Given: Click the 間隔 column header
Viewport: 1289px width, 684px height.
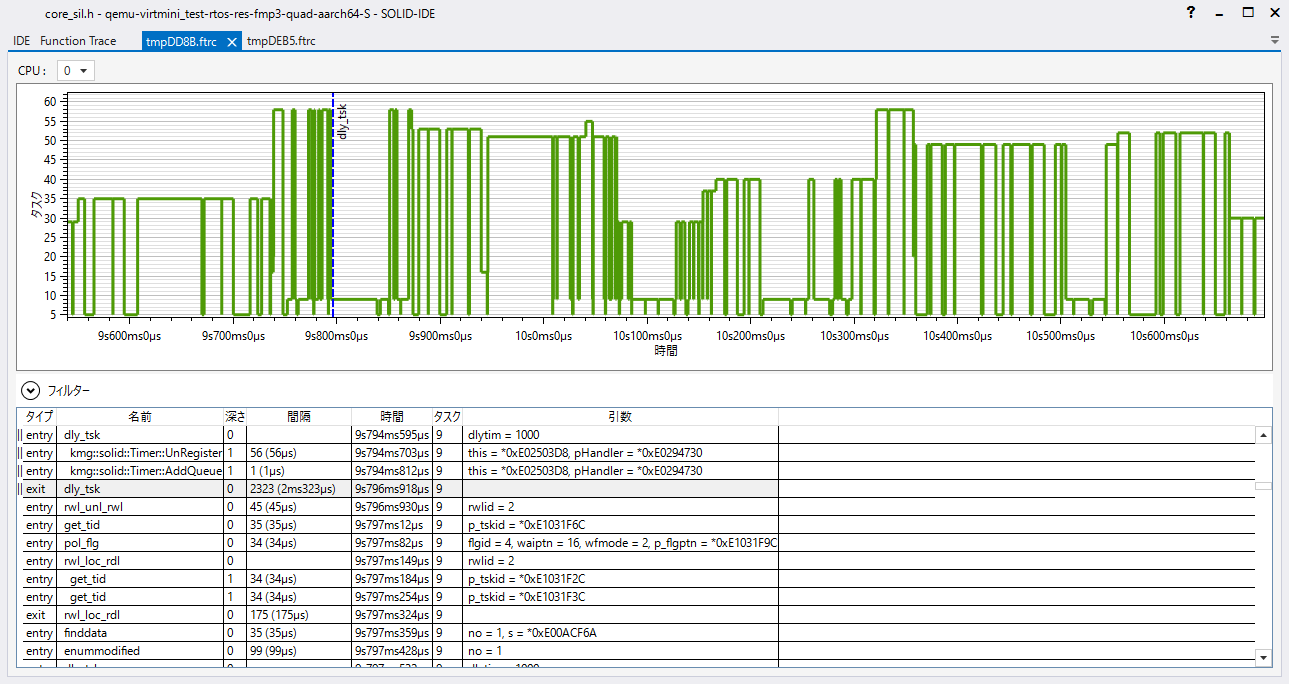Looking at the screenshot, I should pos(298,416).
